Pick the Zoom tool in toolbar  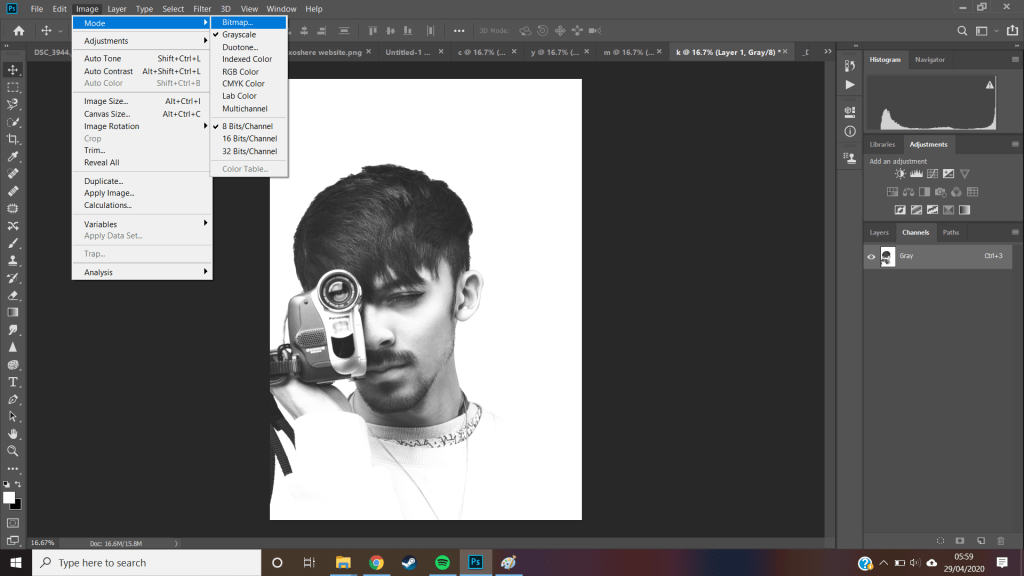pyautogui.click(x=13, y=451)
